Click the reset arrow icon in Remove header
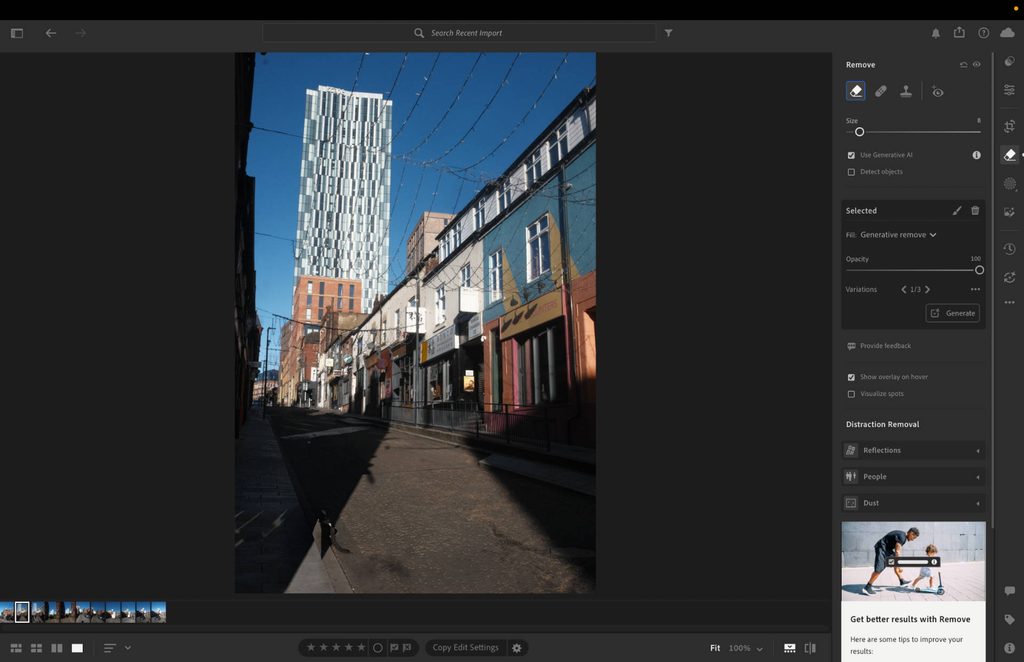 tap(963, 65)
